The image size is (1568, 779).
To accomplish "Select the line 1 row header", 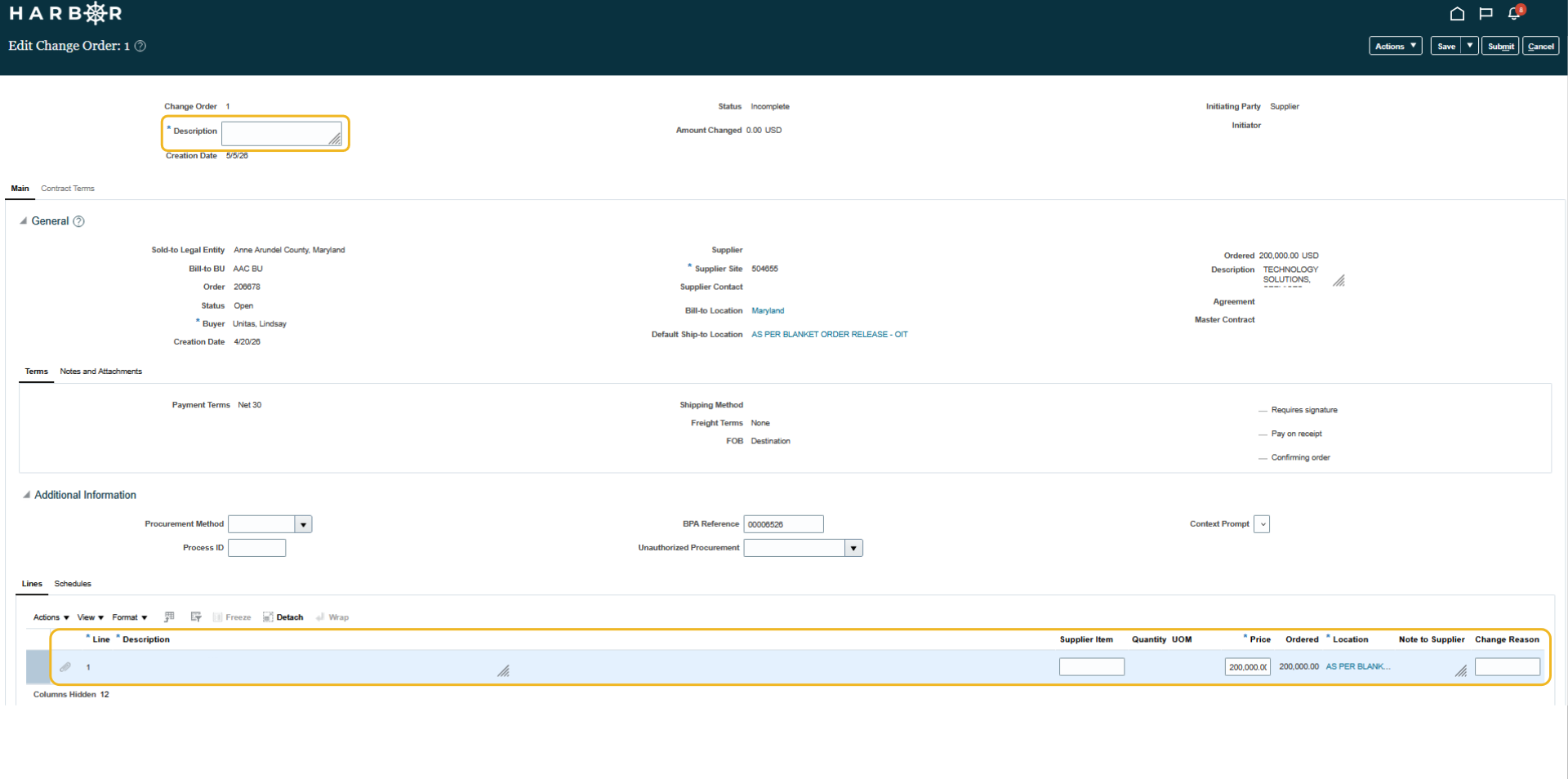I will [x=38, y=667].
